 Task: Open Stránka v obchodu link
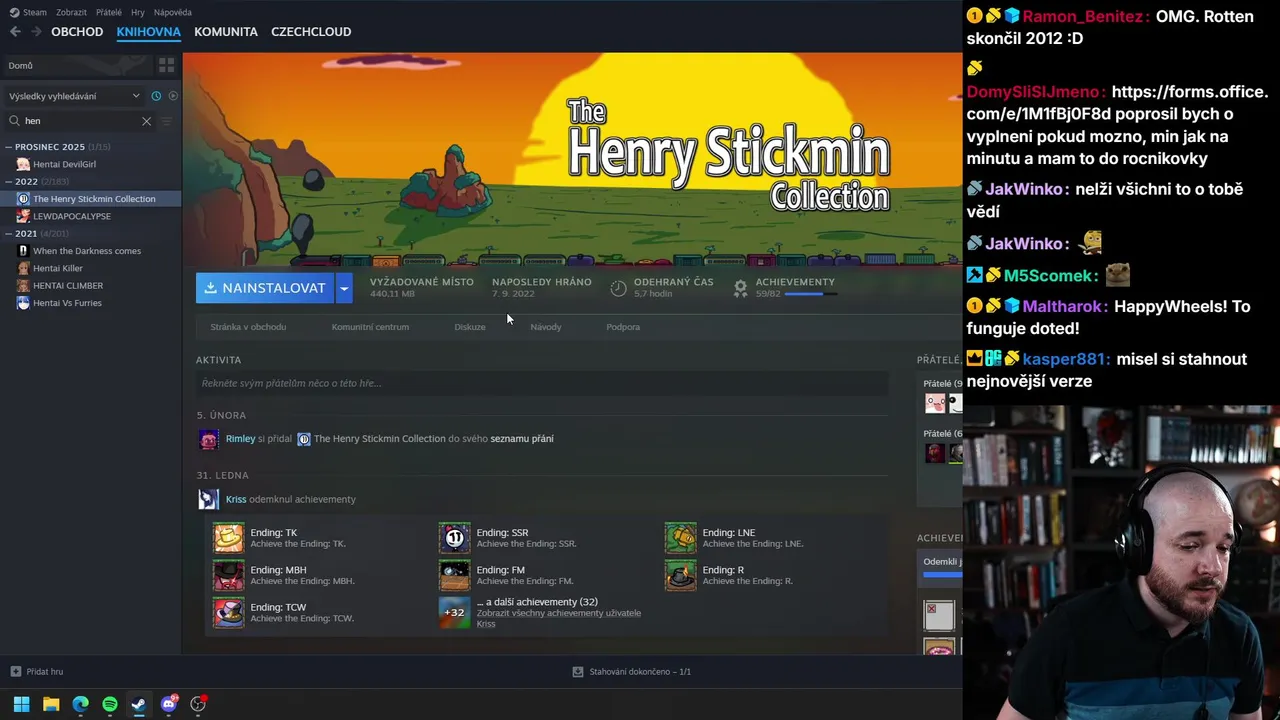[x=248, y=327]
